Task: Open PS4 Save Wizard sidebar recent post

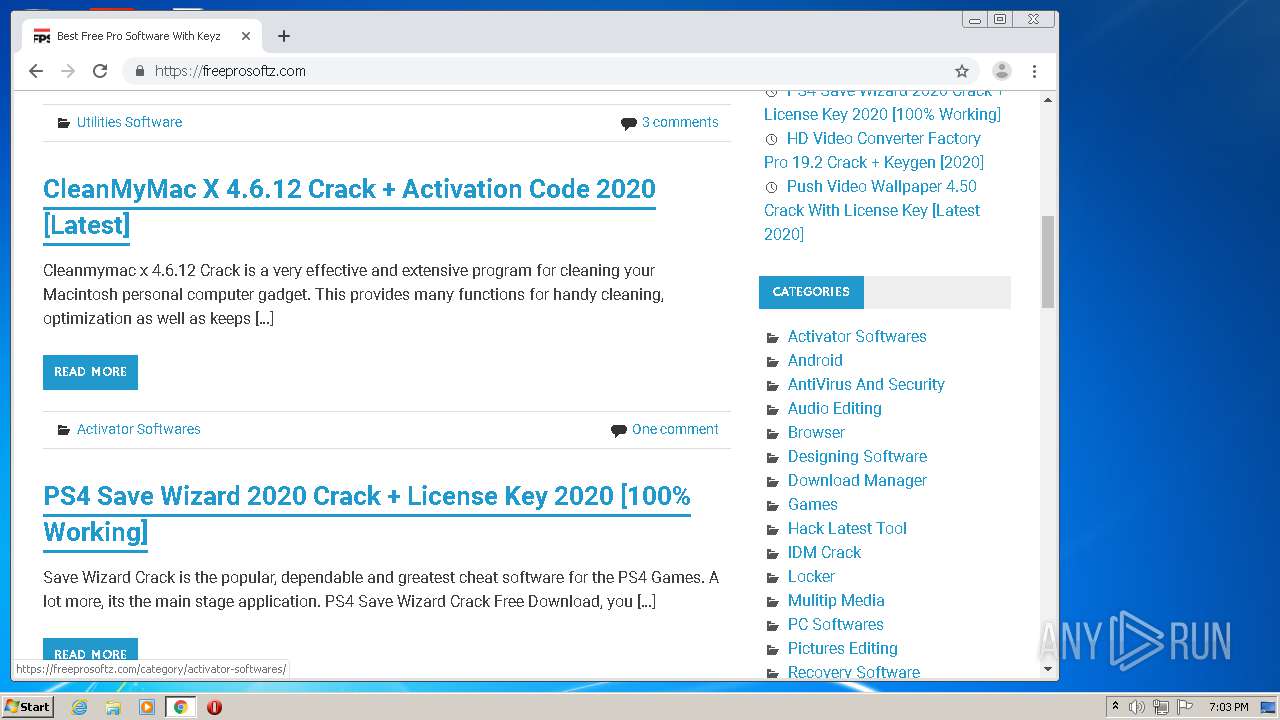Action: (x=883, y=104)
